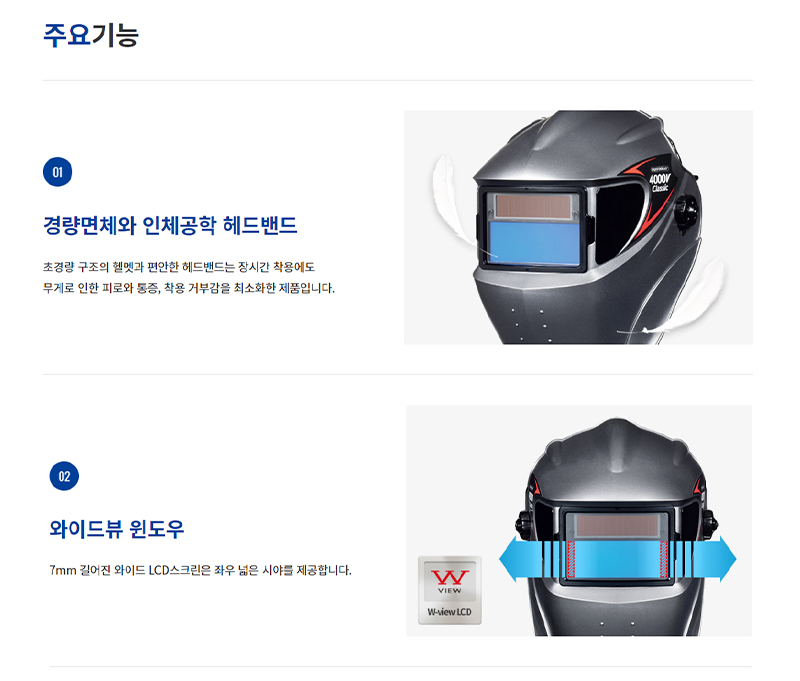
Task: Click the side adjustment knob on first helmet
Action: 686,211
